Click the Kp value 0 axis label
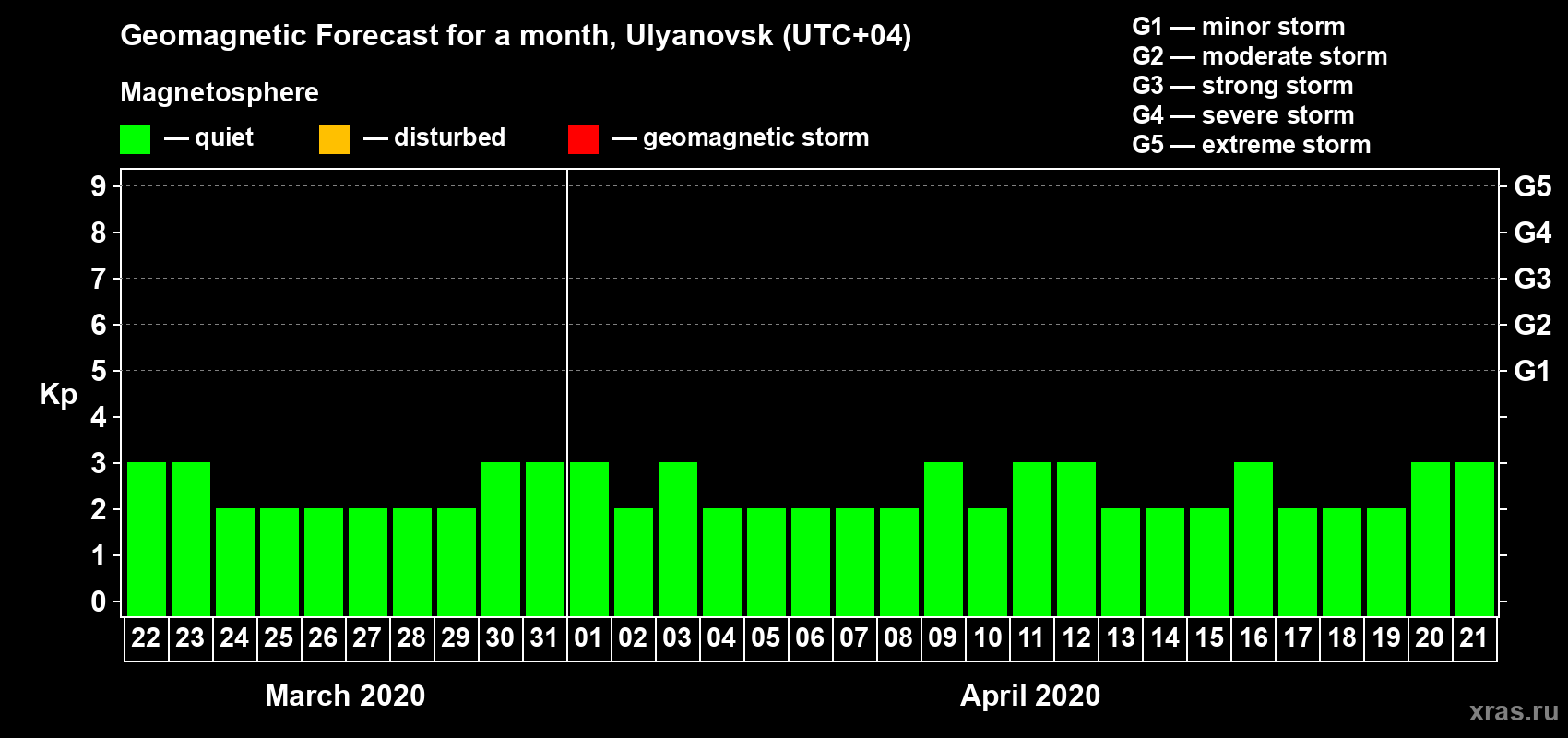 point(99,601)
